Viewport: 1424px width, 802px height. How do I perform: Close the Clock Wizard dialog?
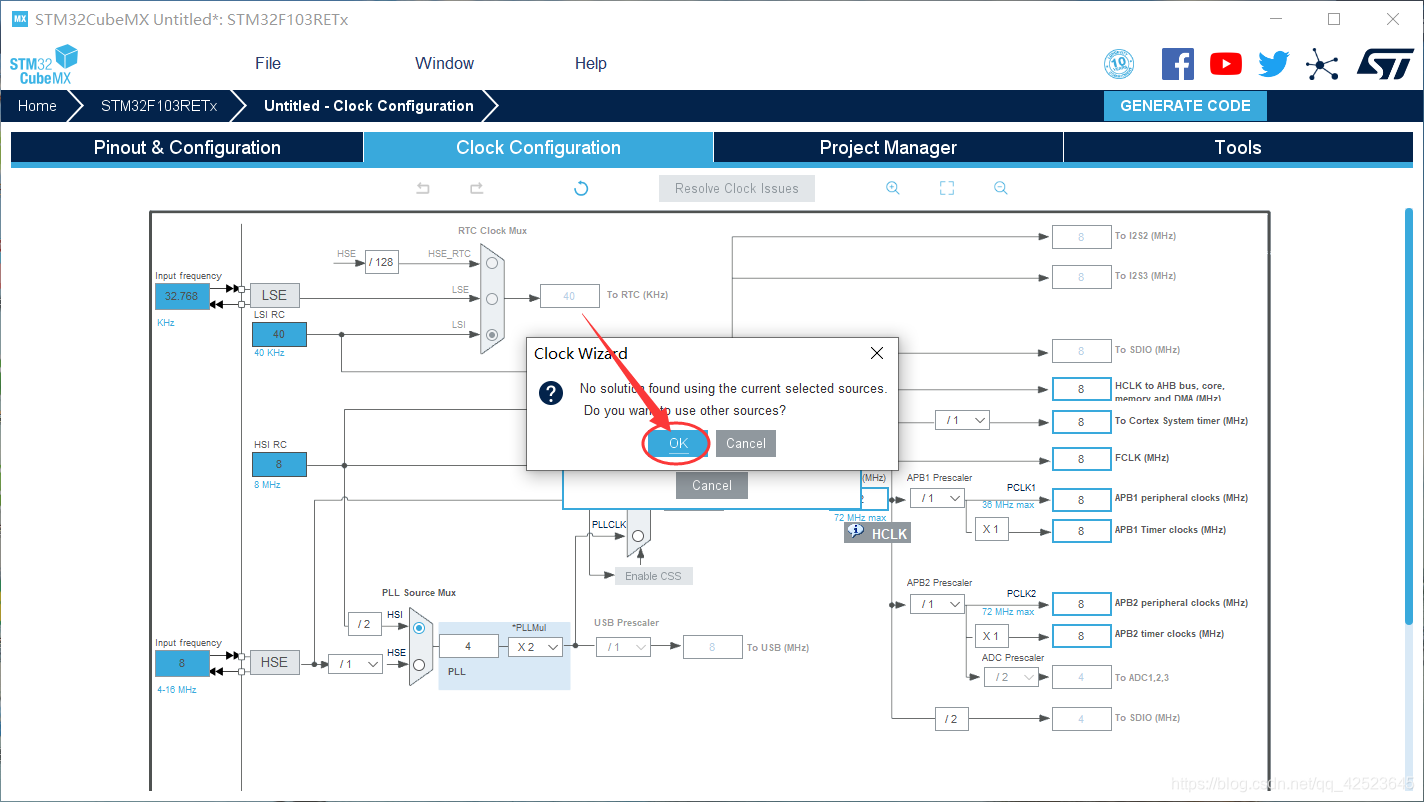[x=877, y=353]
